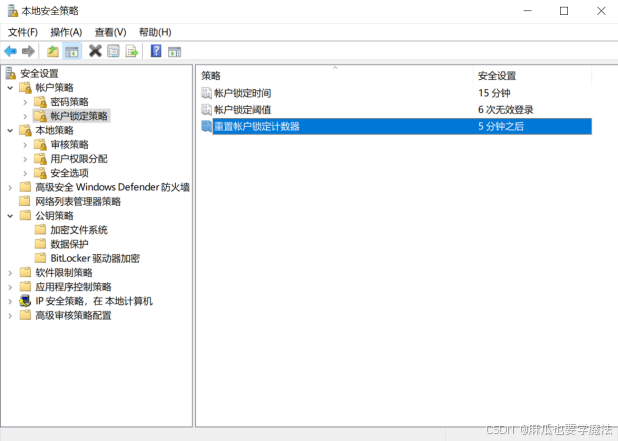Click the 6 次无效登录 setting value
618x441 pixels.
coord(506,110)
